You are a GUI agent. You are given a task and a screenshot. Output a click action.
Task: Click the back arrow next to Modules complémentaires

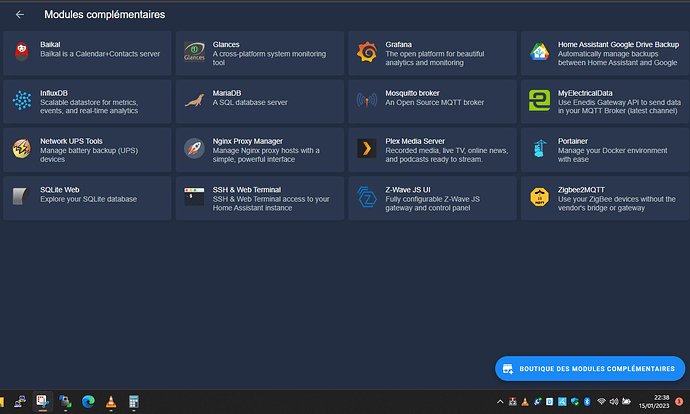[20, 15]
